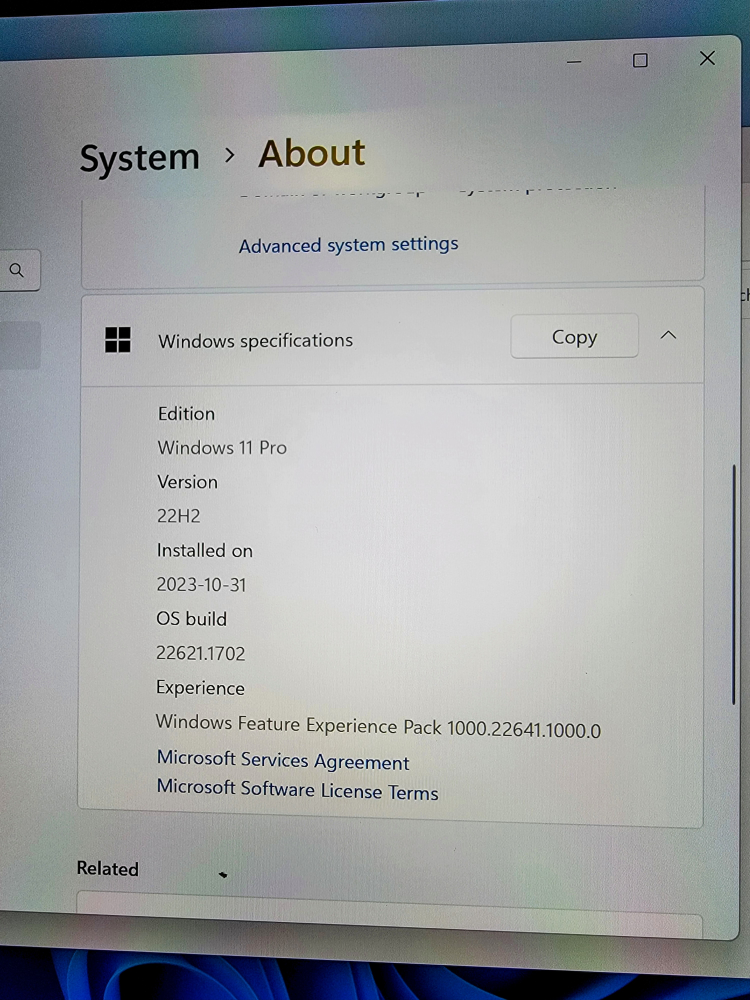The width and height of the screenshot is (750, 1000).
Task: Click the "22H2" version value
Action: (x=179, y=515)
